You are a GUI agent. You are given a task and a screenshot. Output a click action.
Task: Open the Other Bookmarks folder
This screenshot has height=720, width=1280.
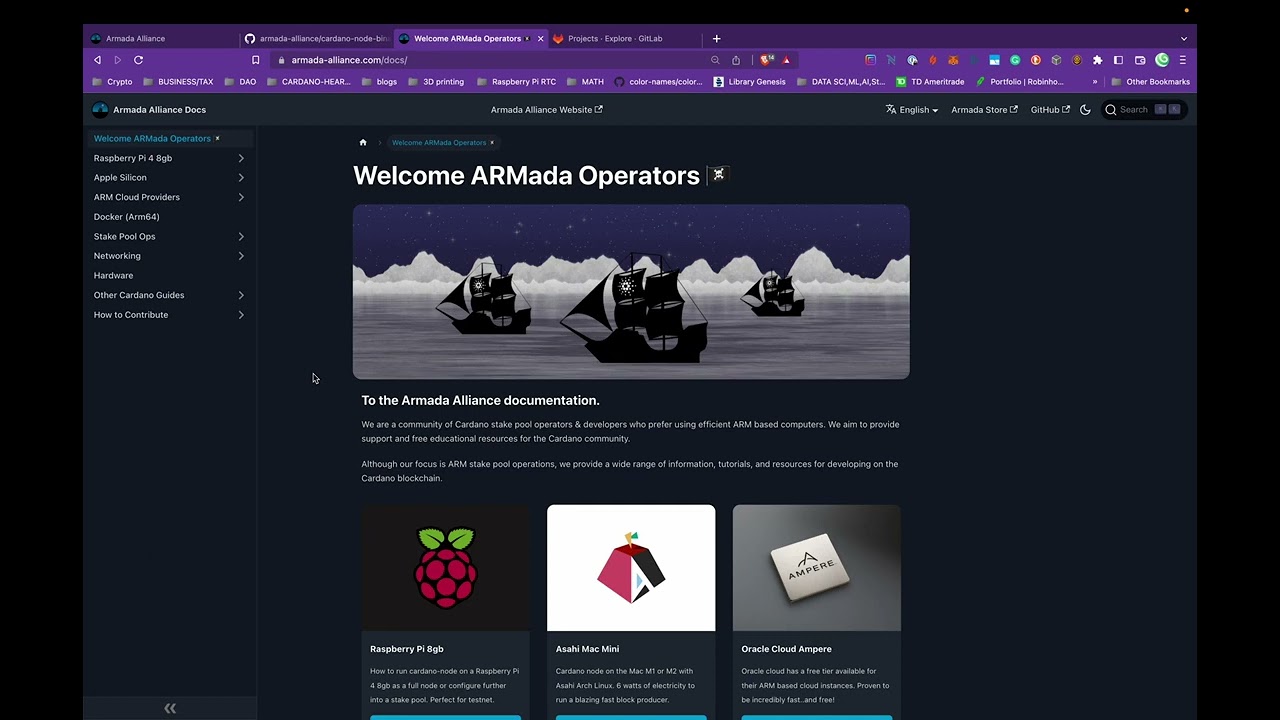tap(1150, 82)
